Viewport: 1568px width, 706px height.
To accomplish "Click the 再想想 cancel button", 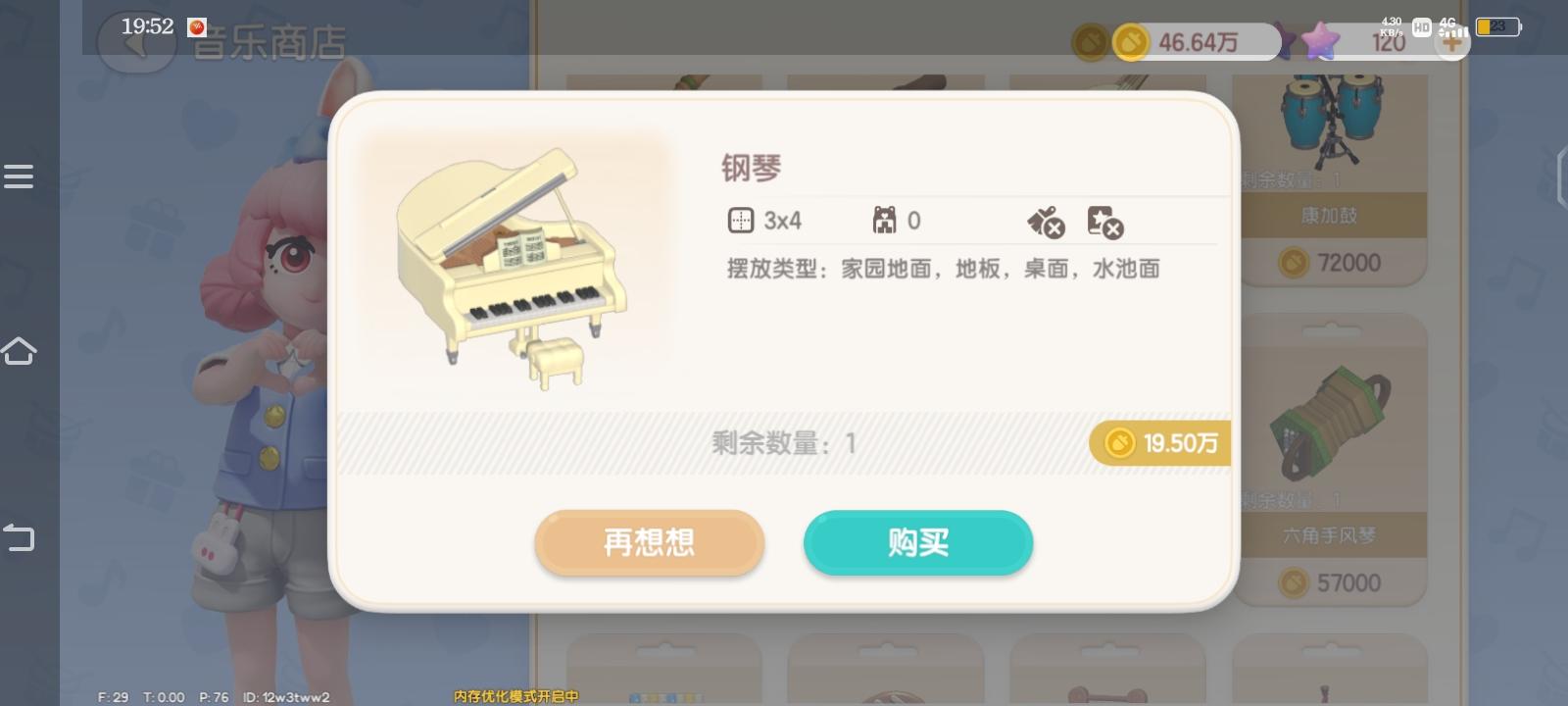I will (x=649, y=542).
